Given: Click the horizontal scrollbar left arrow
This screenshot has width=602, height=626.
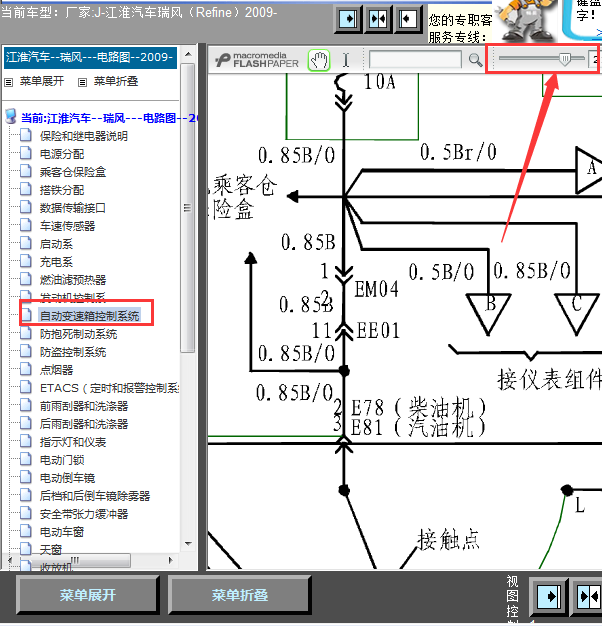Looking at the screenshot, I should click(10, 560).
